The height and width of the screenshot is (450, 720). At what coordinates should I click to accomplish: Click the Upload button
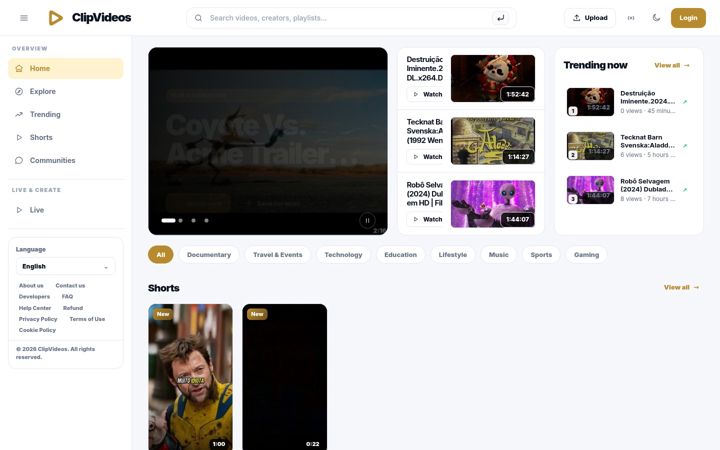[x=590, y=18]
